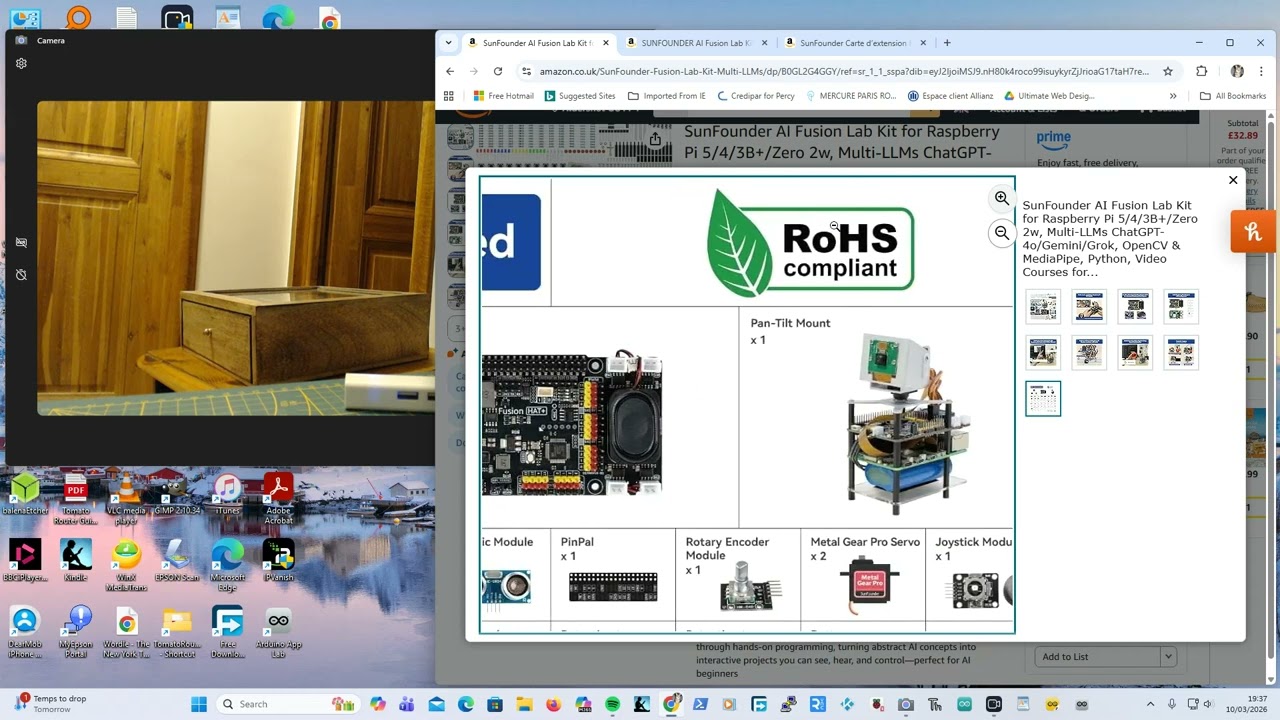Click the Add to List button
The image size is (1280, 720).
click(x=1097, y=657)
